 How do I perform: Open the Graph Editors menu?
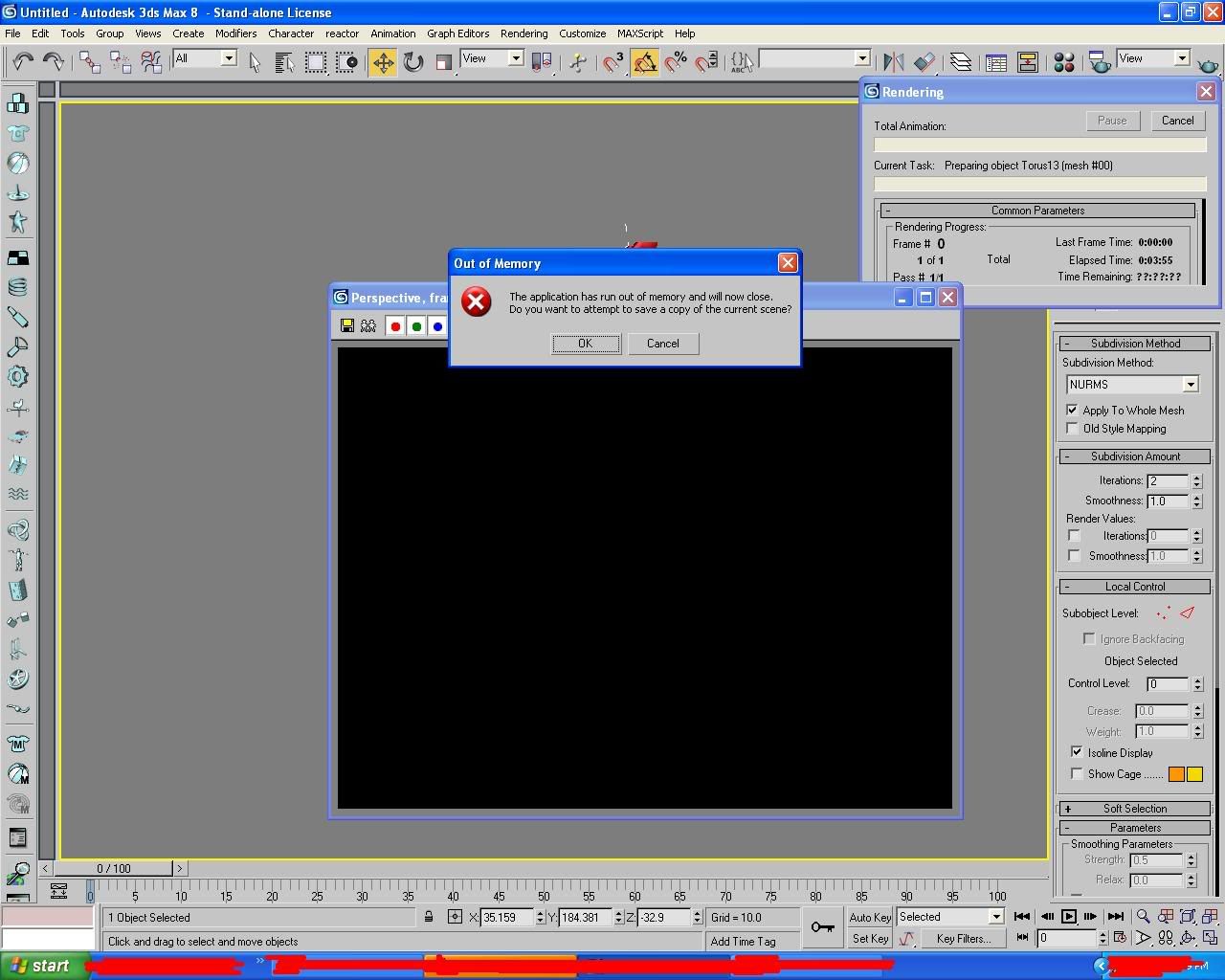[x=457, y=33]
